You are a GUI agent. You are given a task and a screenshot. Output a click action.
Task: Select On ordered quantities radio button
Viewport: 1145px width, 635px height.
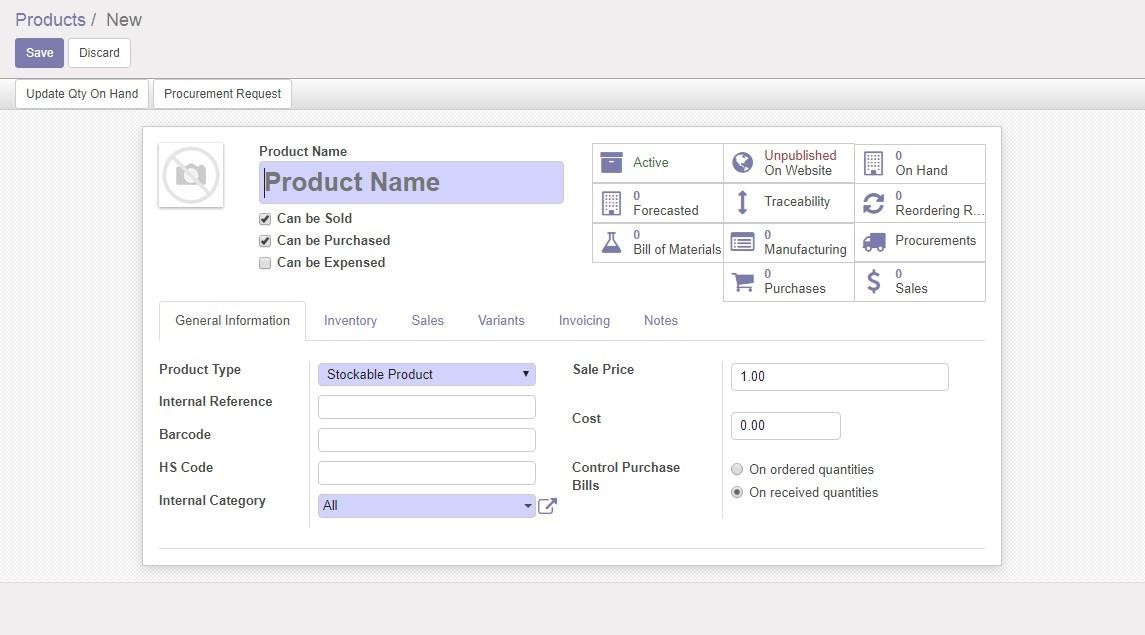(737, 468)
